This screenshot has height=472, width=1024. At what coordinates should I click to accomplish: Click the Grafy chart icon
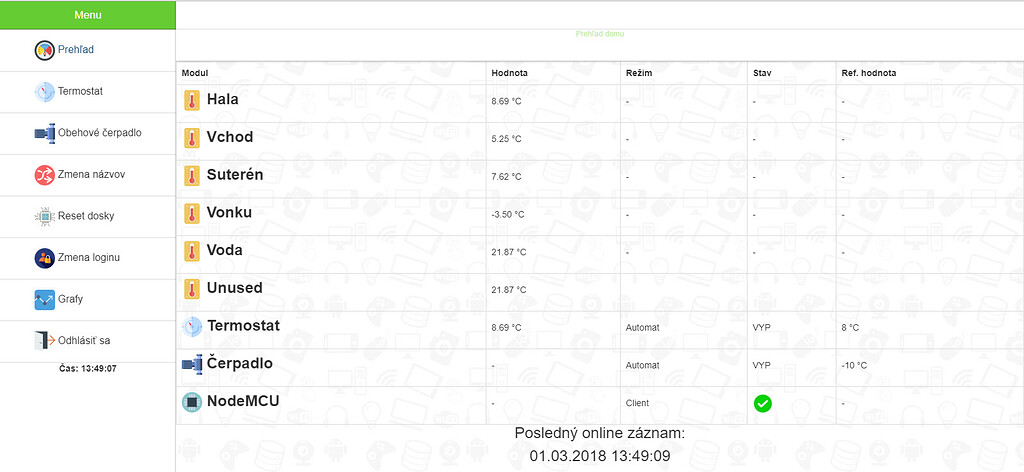tap(44, 299)
